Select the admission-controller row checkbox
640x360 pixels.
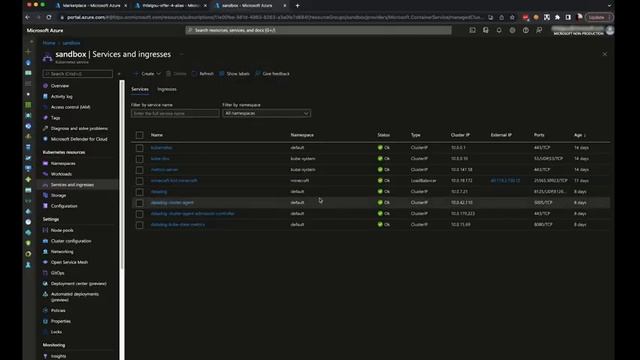[140, 214]
